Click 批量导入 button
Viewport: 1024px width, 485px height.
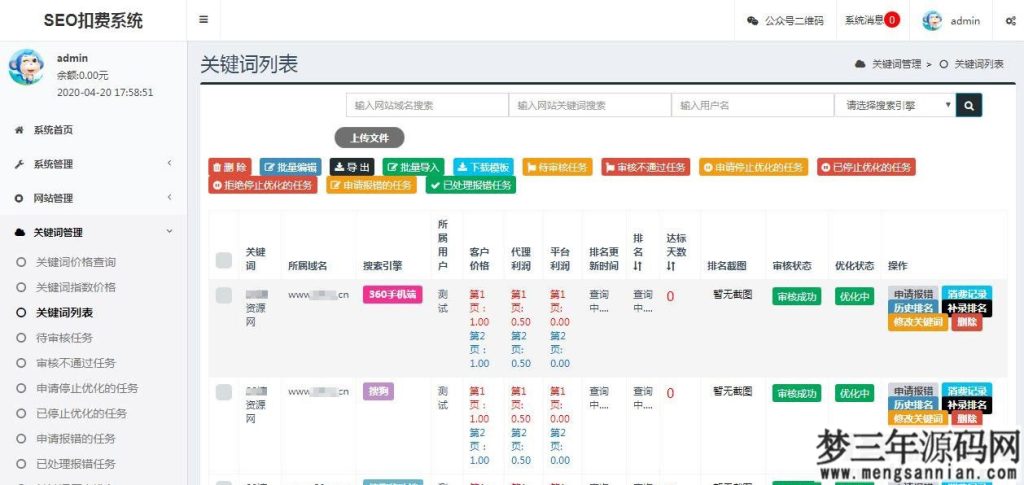(x=413, y=167)
